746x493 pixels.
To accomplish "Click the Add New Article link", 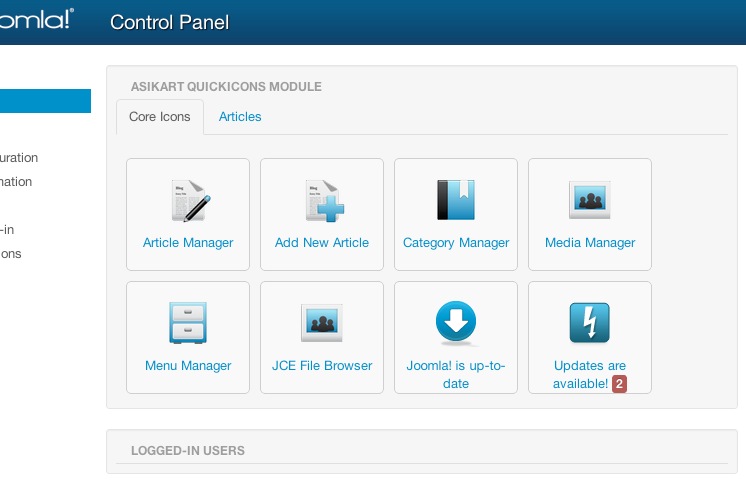I will (x=322, y=242).
